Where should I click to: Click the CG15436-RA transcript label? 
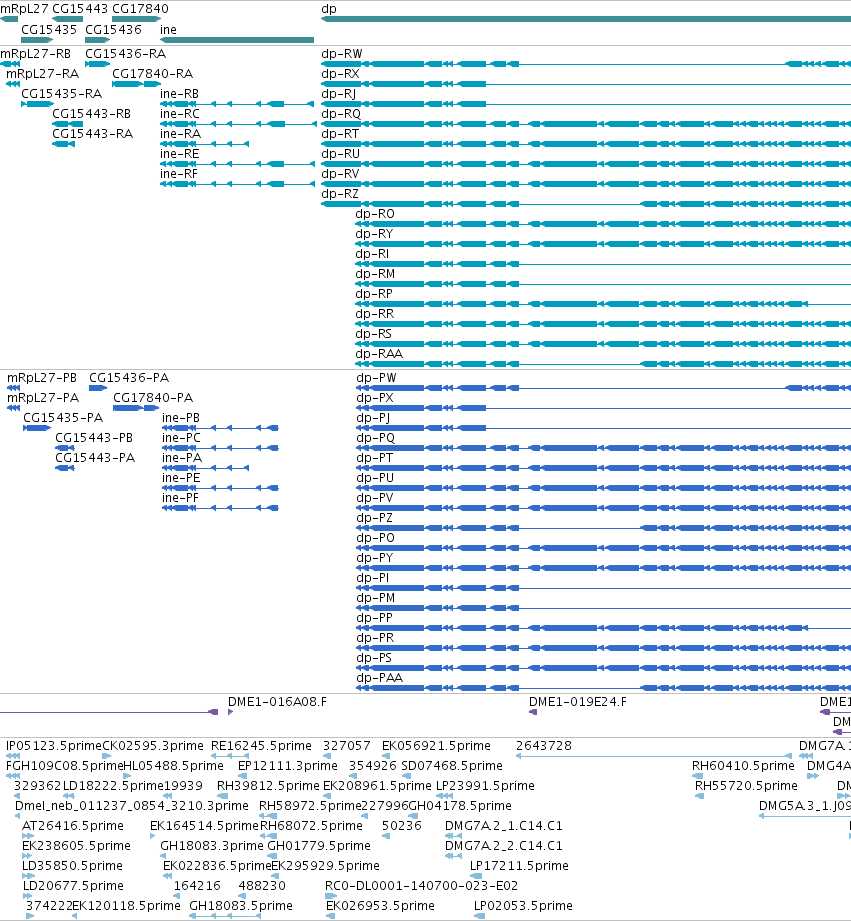click(x=126, y=54)
